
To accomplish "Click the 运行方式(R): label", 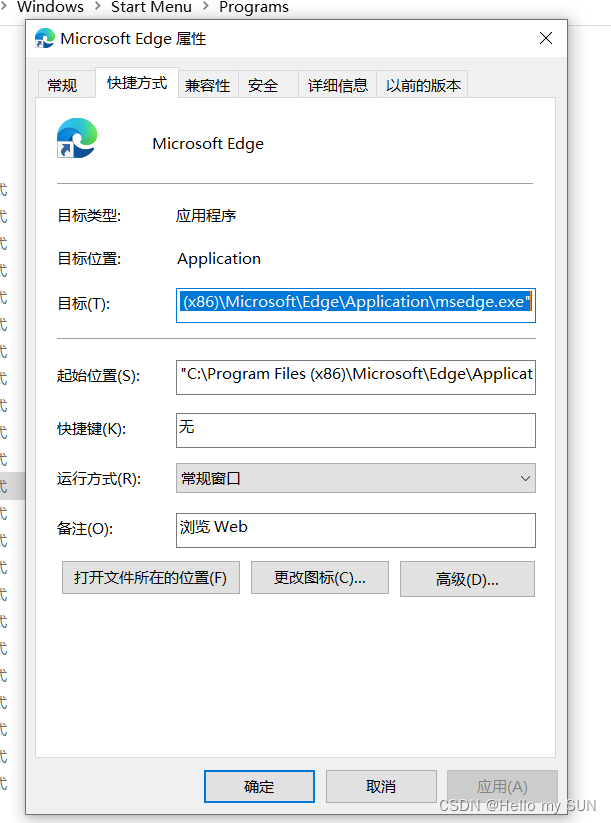I will 99,479.
